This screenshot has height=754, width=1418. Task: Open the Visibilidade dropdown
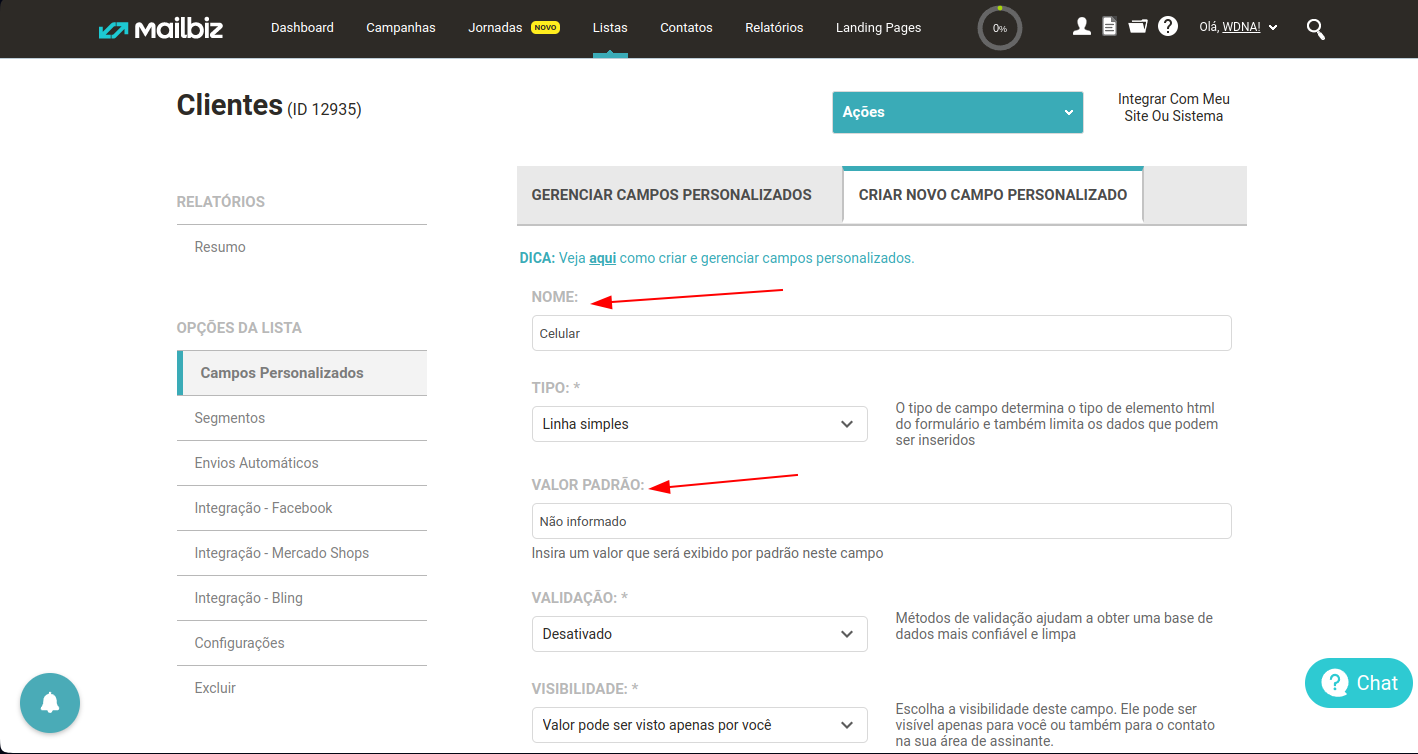click(700, 725)
